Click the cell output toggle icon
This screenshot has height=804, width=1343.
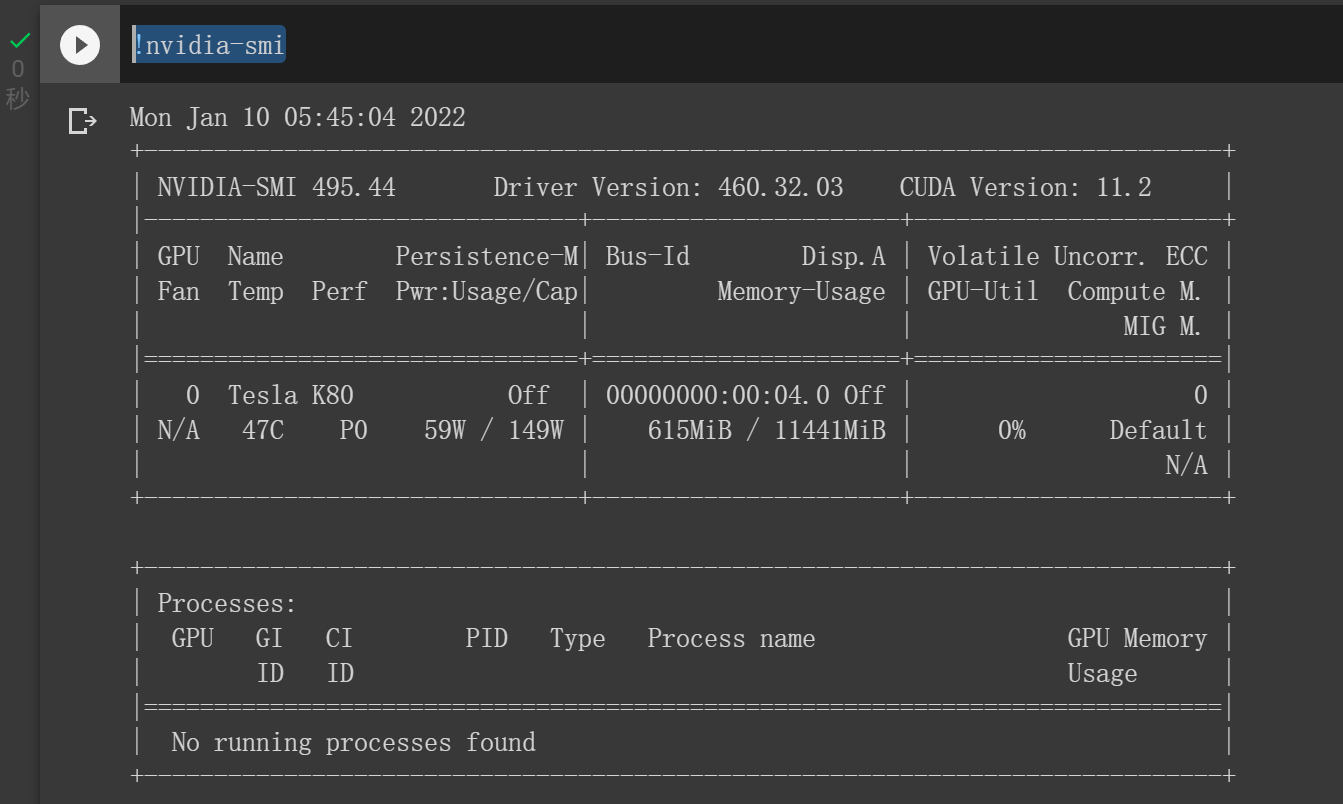pos(82,121)
